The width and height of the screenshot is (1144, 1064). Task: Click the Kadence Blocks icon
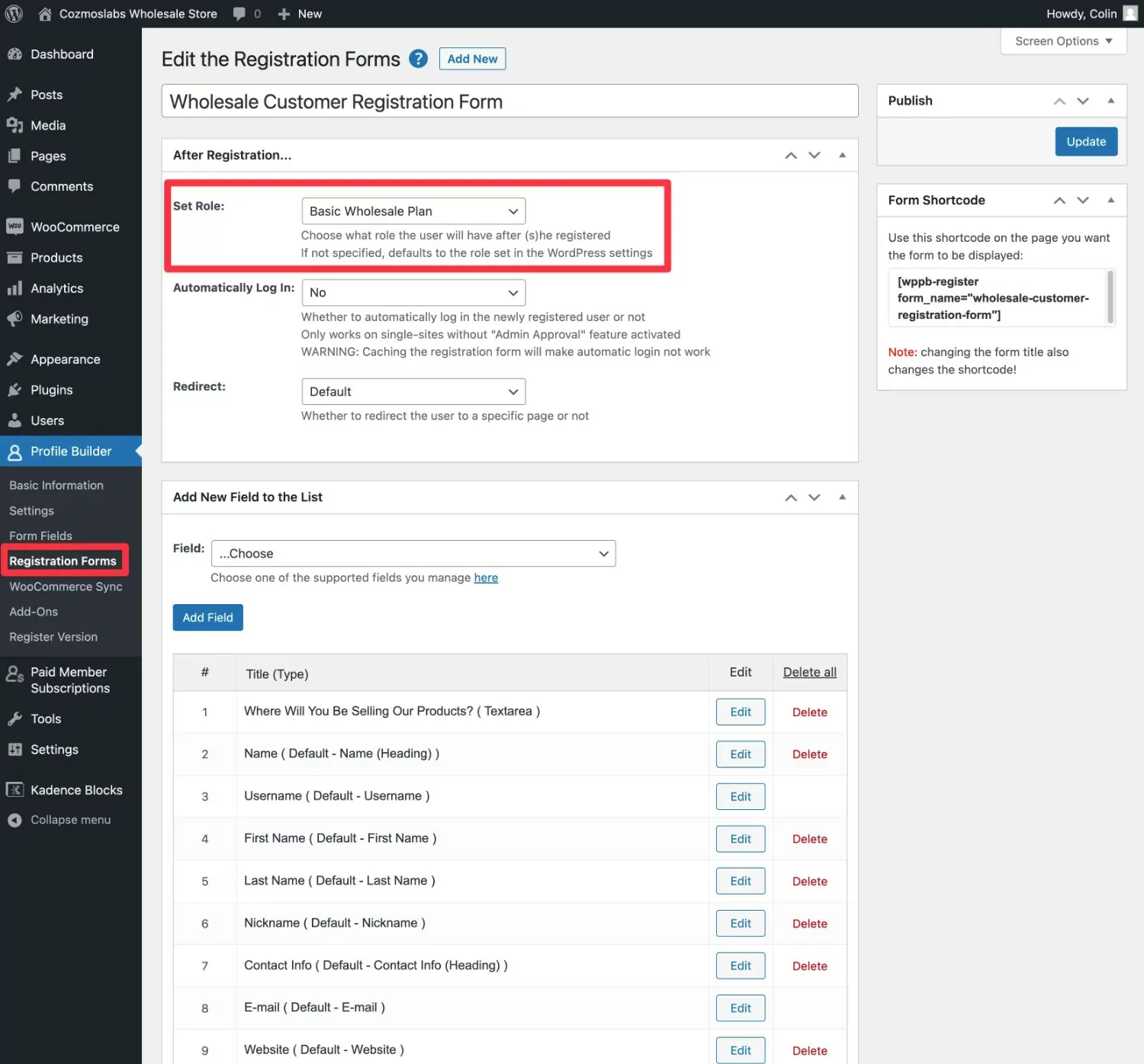tap(14, 790)
